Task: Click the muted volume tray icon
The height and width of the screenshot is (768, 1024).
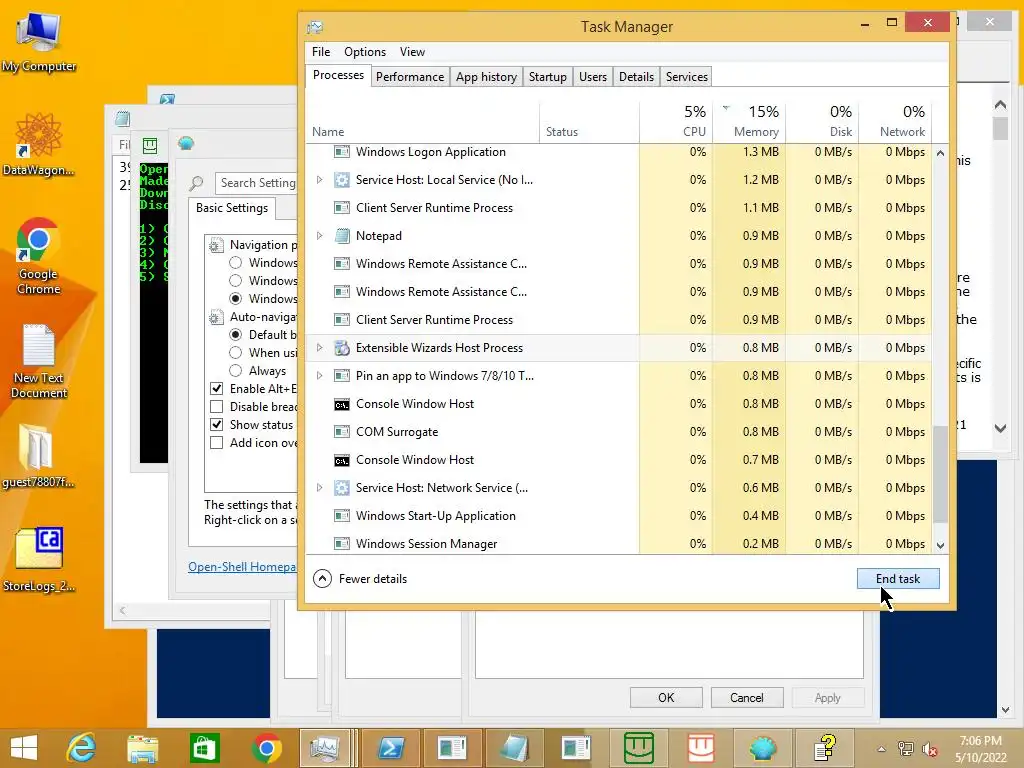Action: click(x=929, y=749)
